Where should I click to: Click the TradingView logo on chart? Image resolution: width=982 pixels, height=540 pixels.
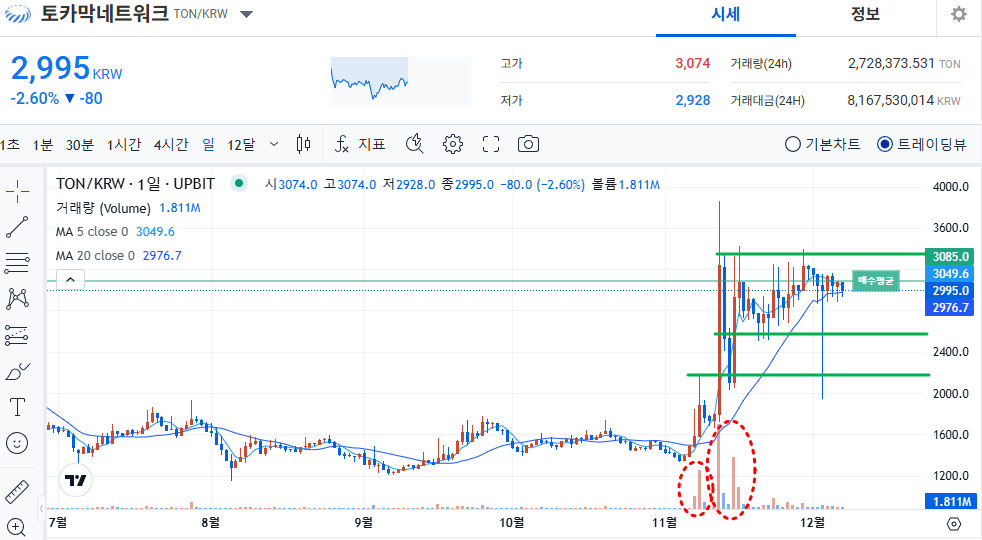coord(76,480)
